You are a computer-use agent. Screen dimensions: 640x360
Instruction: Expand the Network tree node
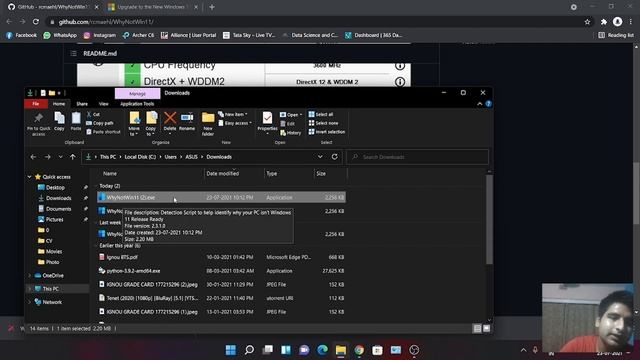click(x=29, y=302)
